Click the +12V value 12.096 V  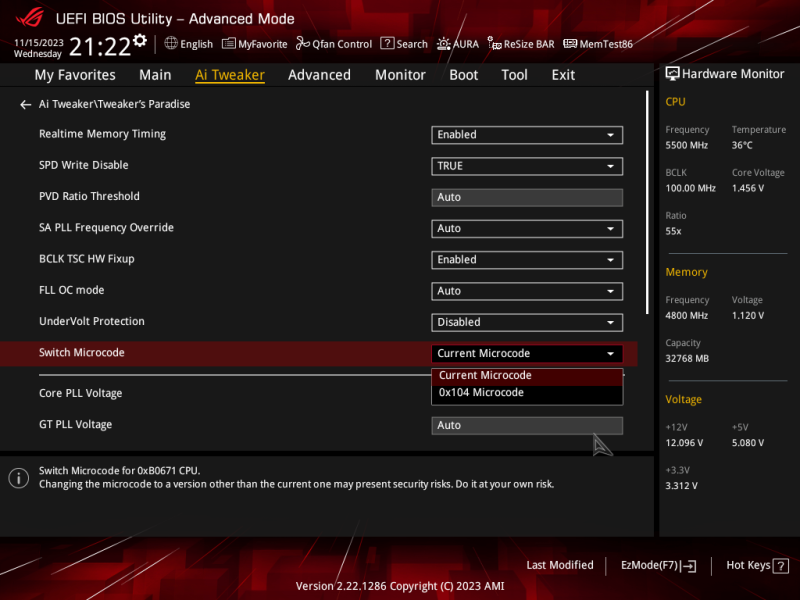[684, 443]
